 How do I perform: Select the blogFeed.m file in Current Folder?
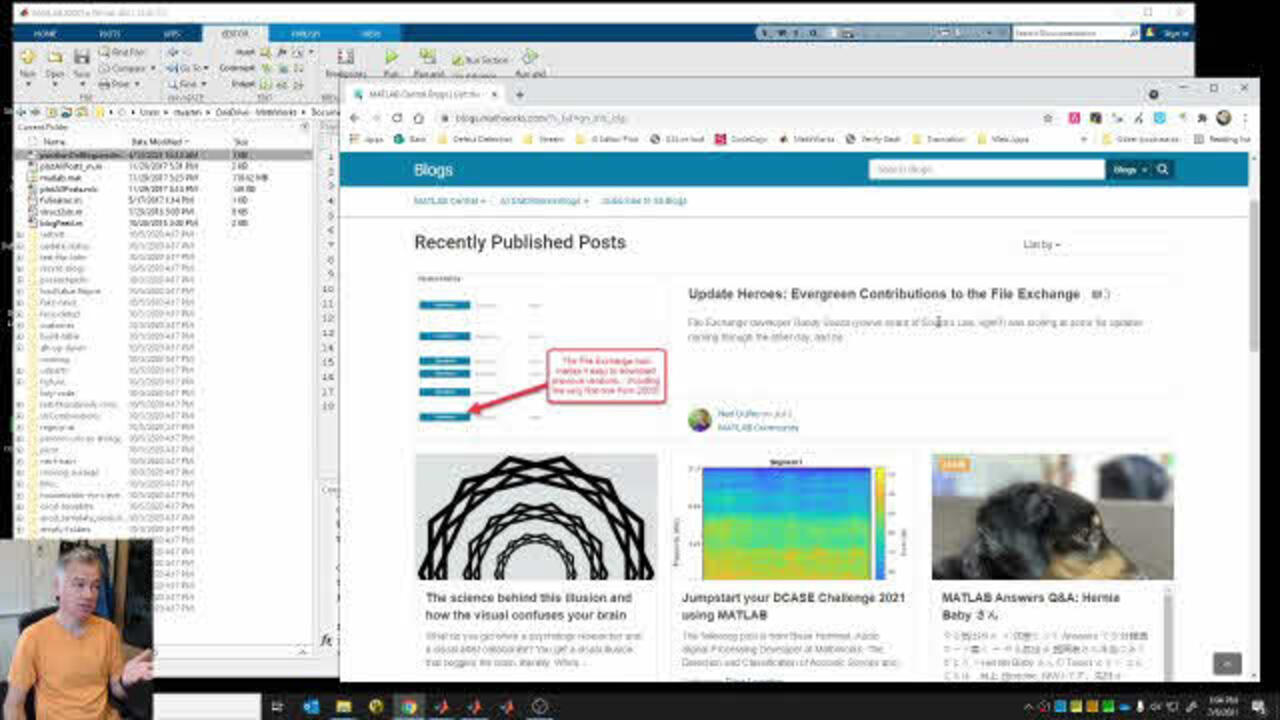click(61, 223)
